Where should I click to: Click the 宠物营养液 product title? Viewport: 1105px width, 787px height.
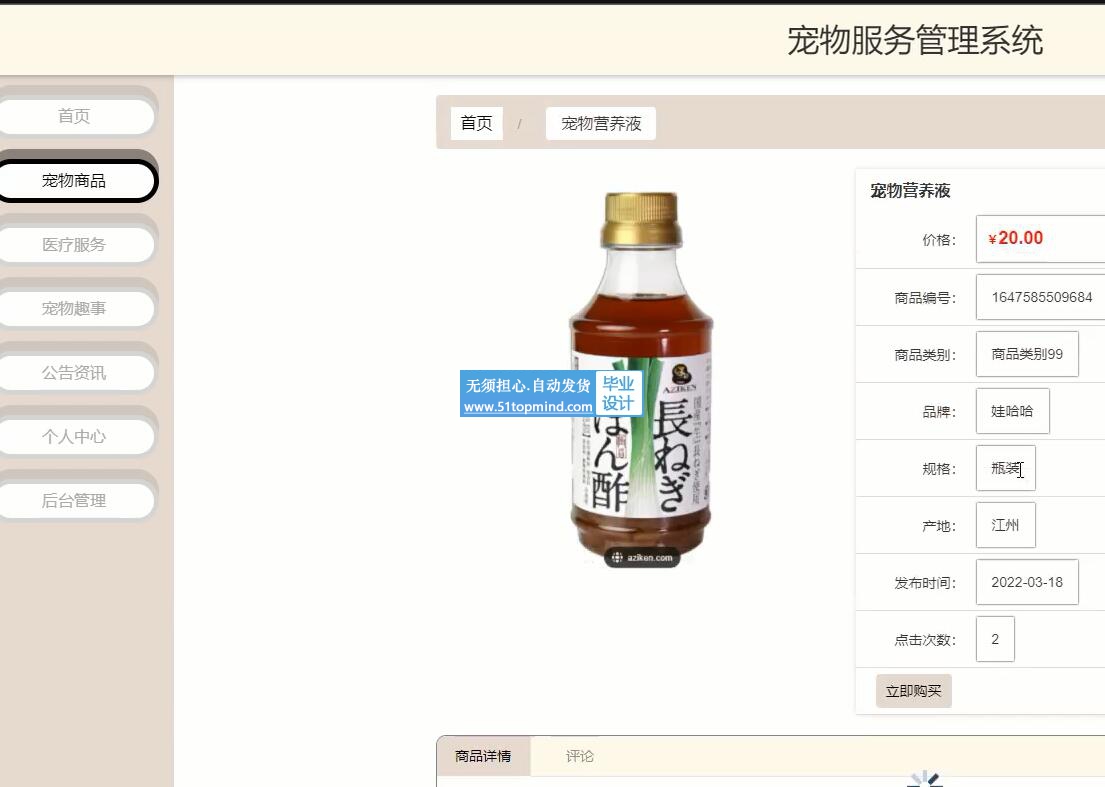[910, 191]
